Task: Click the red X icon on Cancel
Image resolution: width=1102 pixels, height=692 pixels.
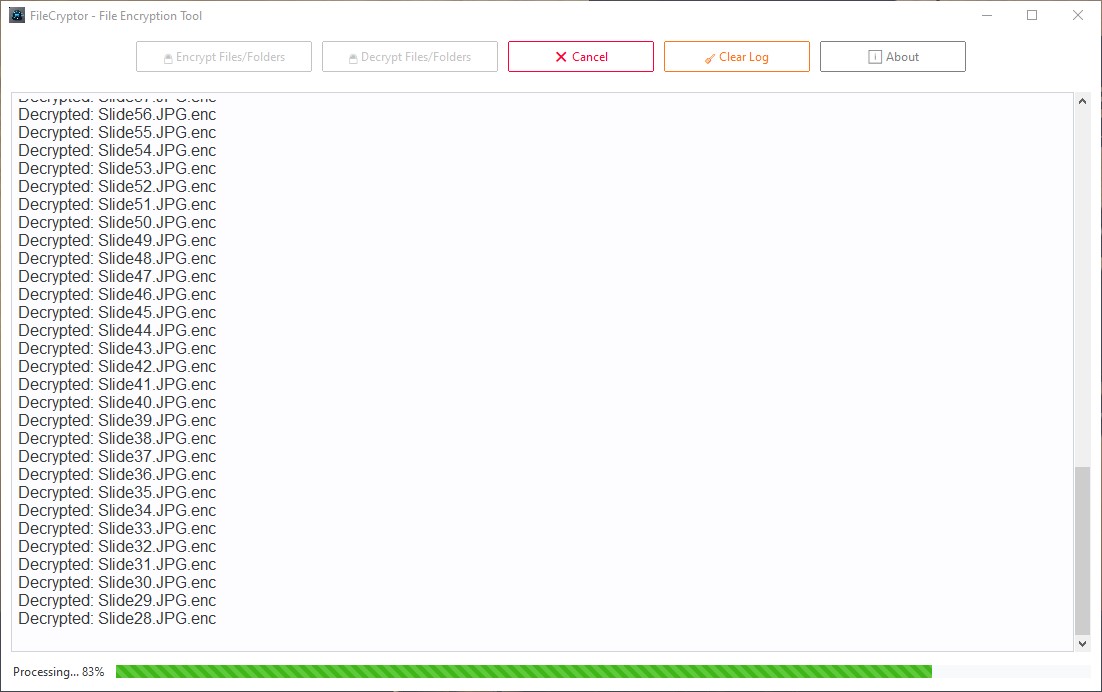Action: 561,57
